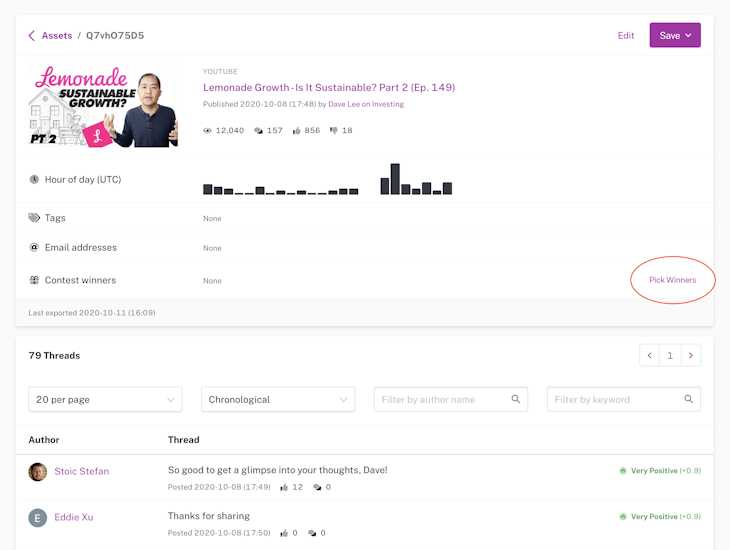Open the Assets breadcrumb link

(x=56, y=36)
